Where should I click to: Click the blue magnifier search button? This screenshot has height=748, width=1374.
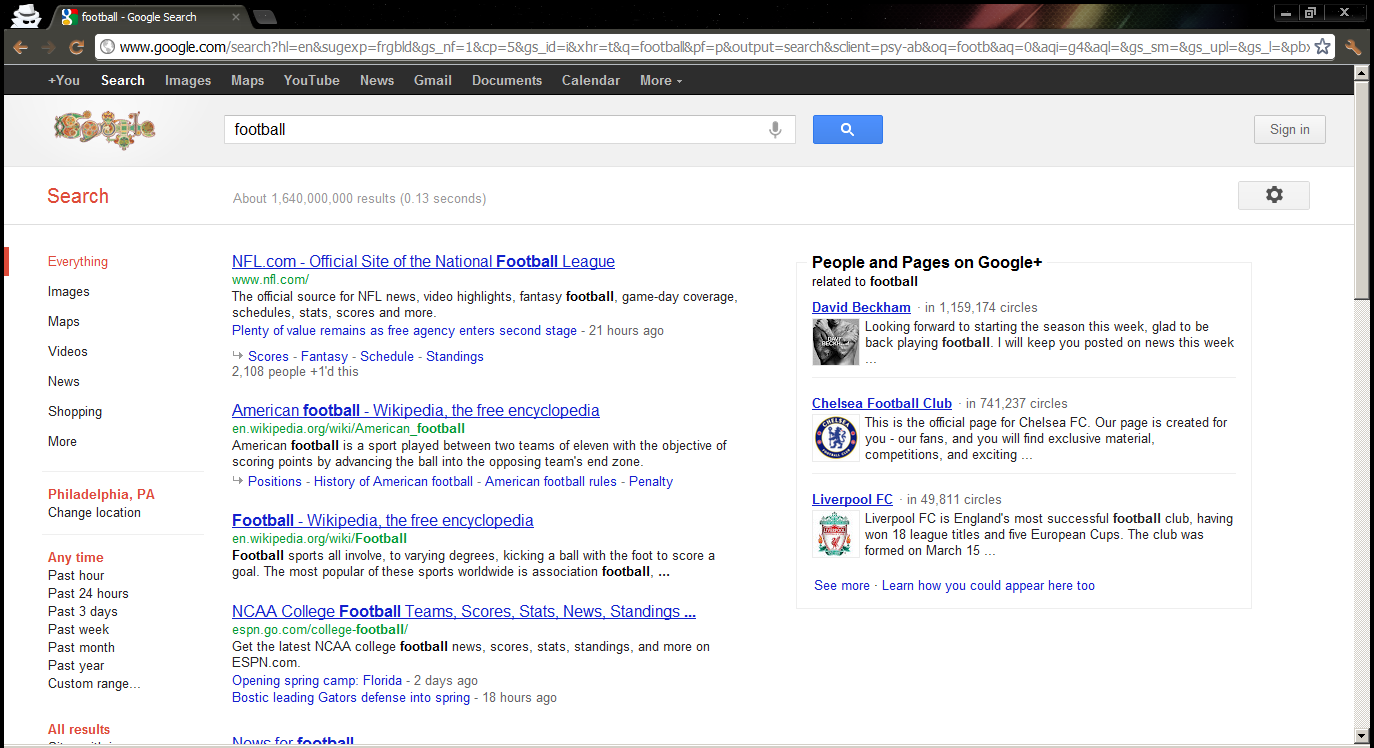point(847,130)
